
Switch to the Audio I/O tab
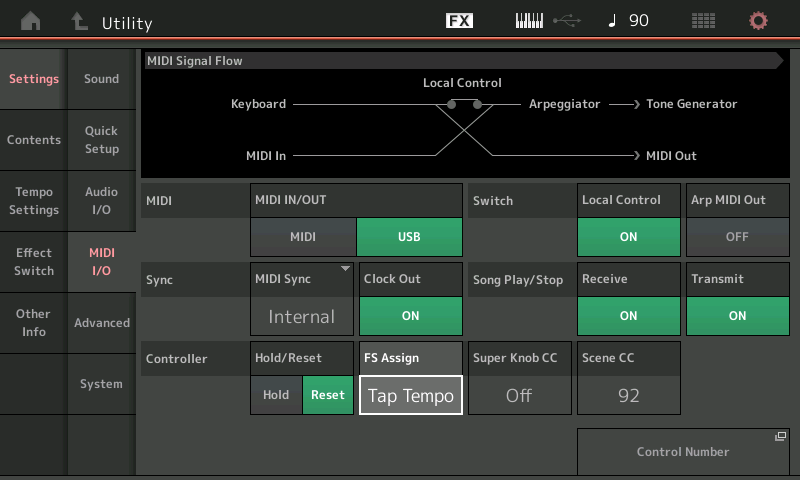(101, 201)
